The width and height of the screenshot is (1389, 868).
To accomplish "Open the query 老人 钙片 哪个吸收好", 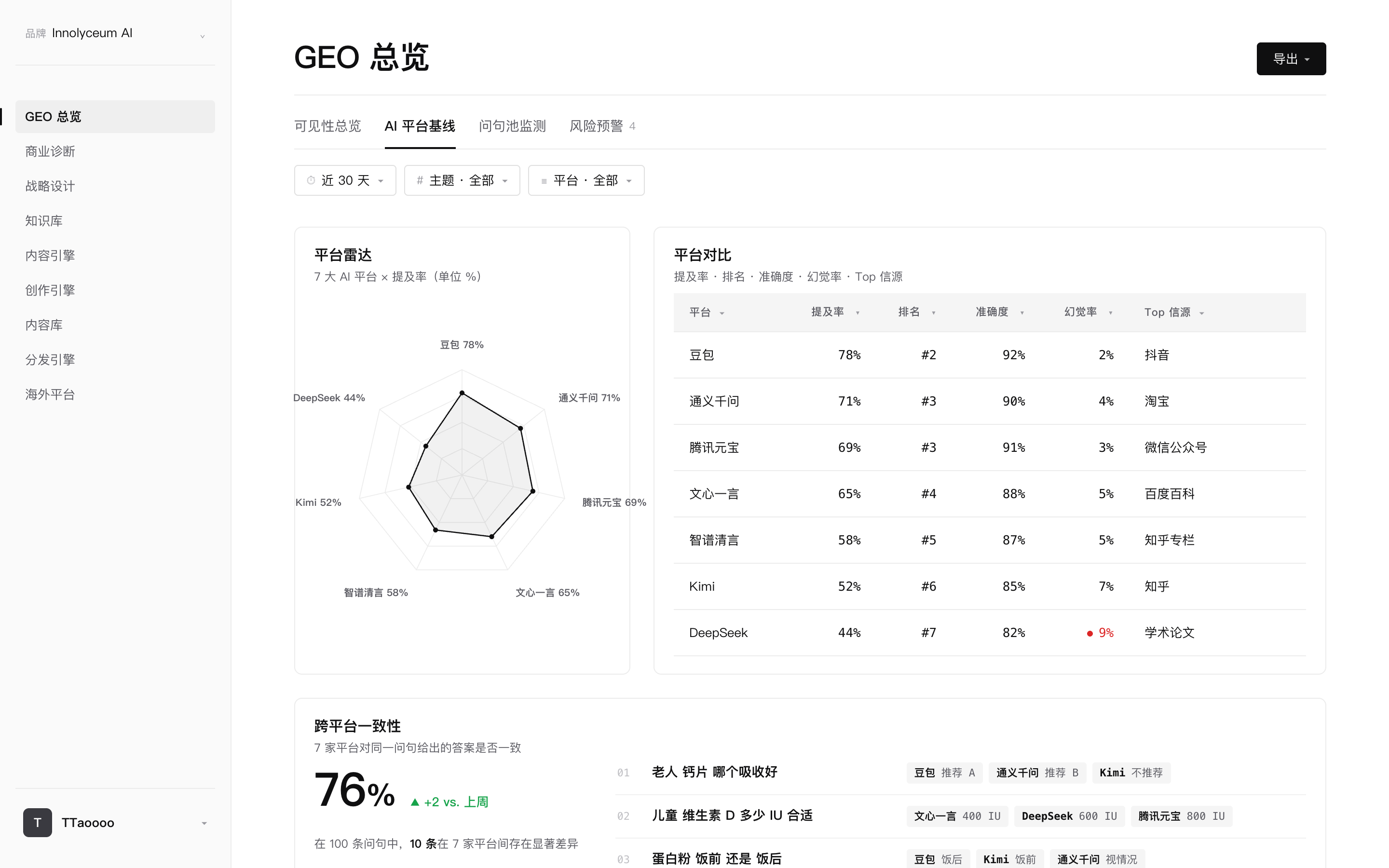I will pos(714,772).
